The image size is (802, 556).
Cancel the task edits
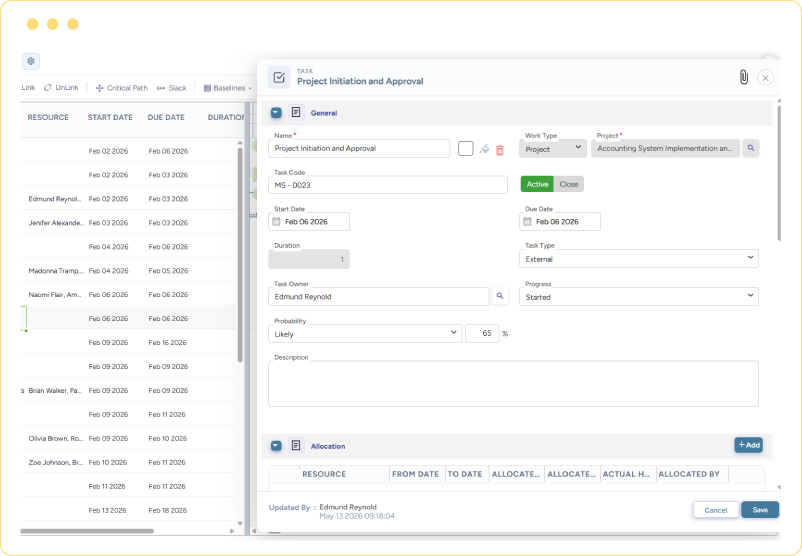(x=716, y=510)
